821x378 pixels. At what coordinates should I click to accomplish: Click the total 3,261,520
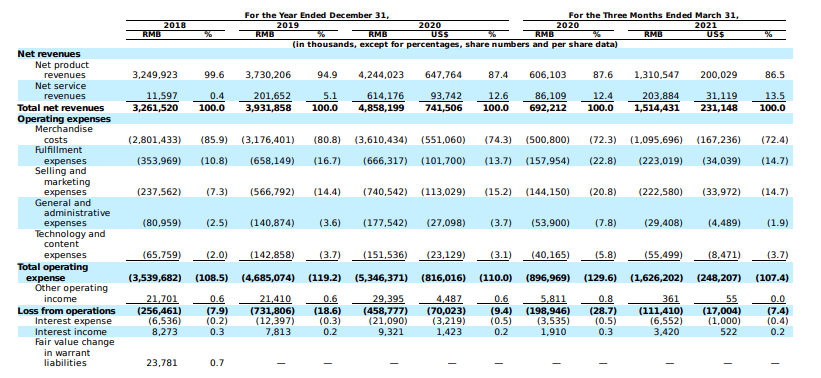tap(154, 108)
